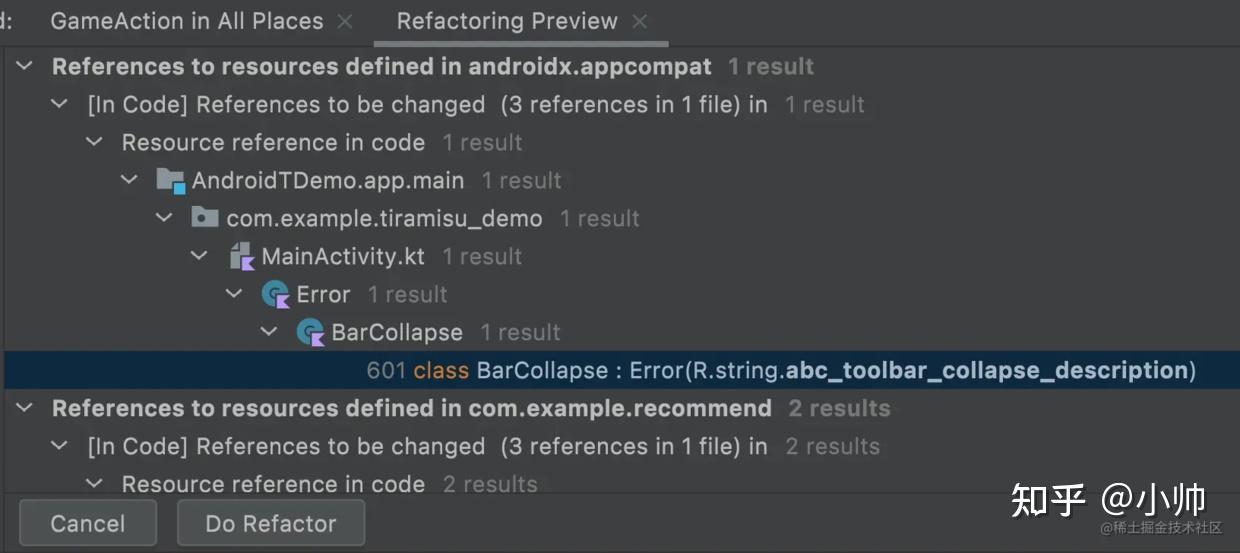
Task: Collapse the Error class node arrow
Action: point(234,295)
